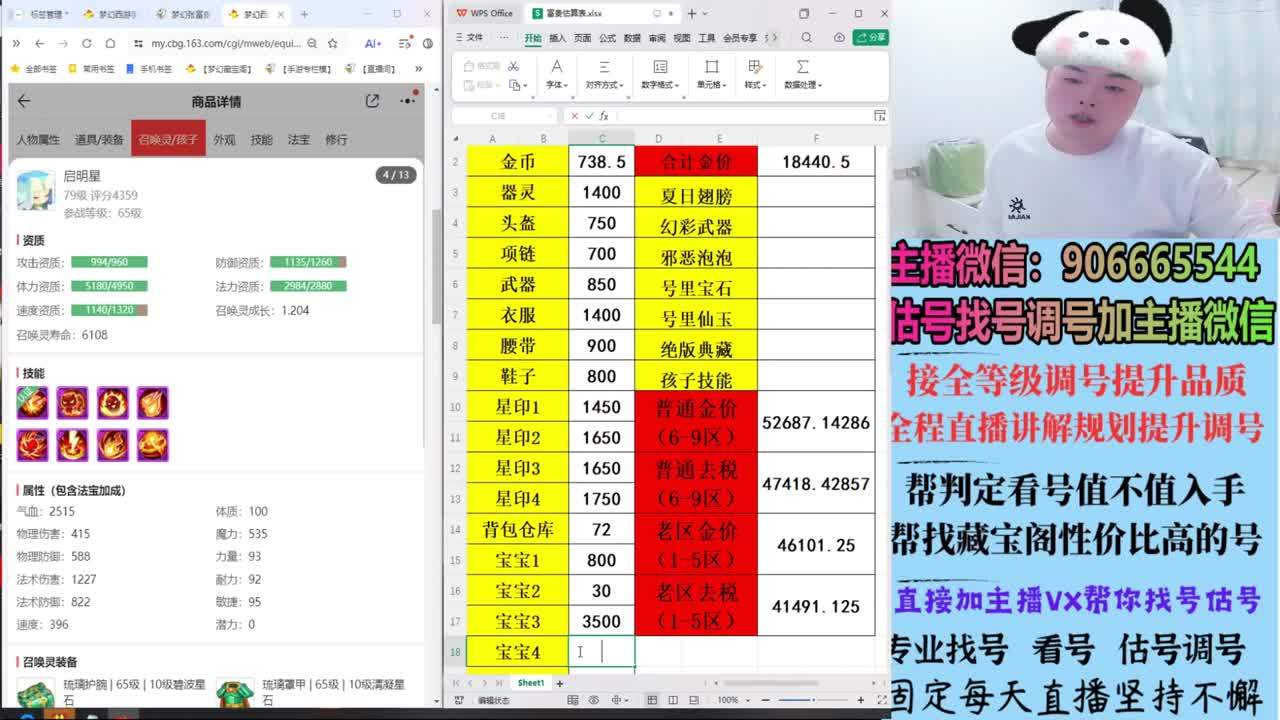
Task: Go back using 商品详情 back arrow
Action: 24,101
